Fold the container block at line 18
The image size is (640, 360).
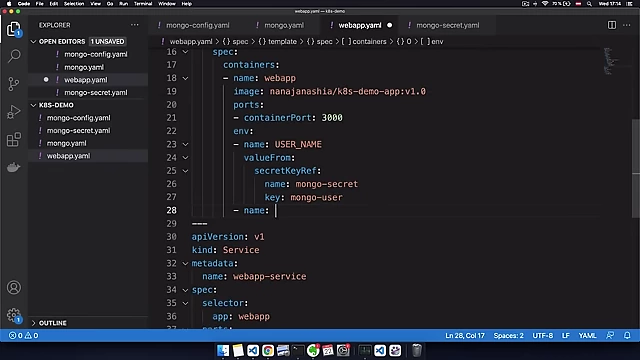(185, 78)
